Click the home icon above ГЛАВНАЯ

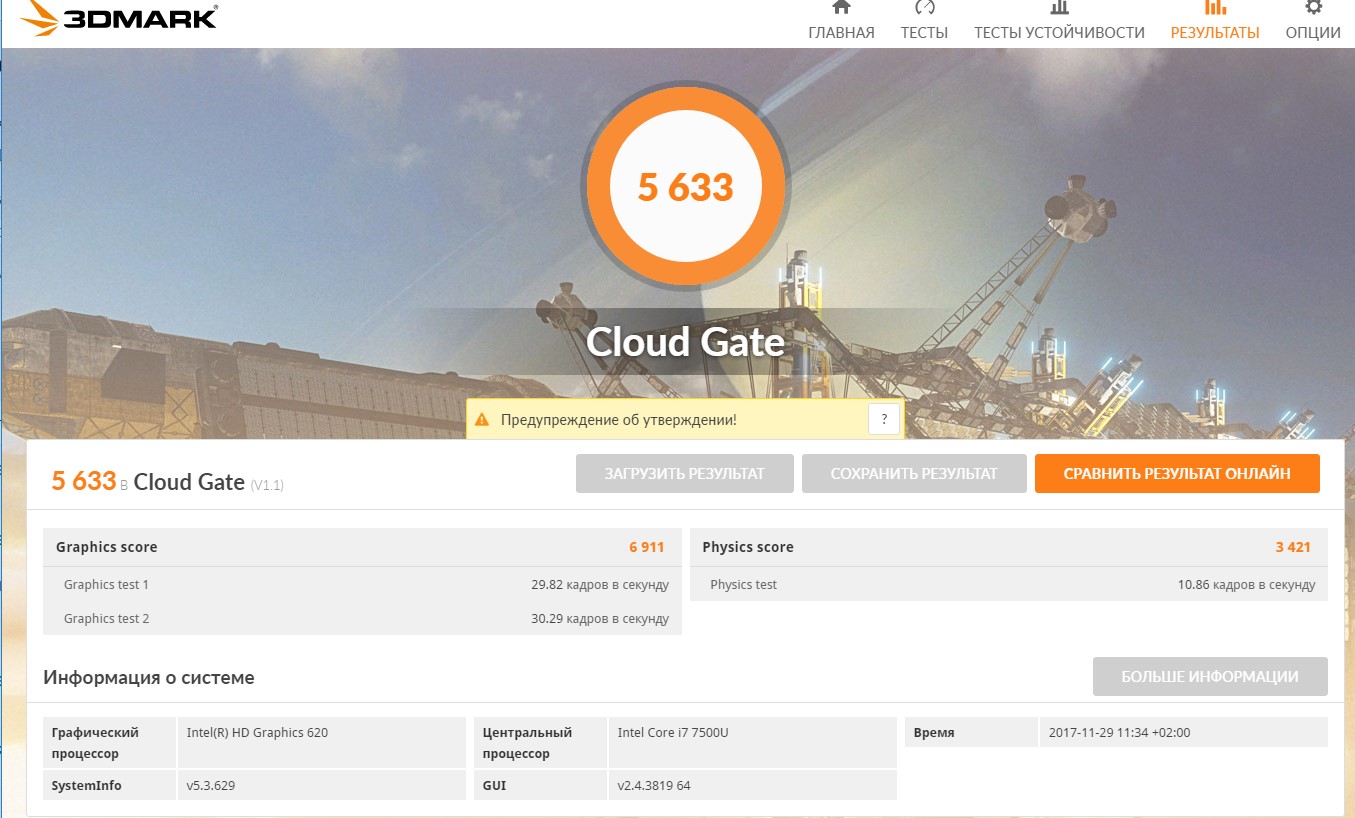(841, 7)
